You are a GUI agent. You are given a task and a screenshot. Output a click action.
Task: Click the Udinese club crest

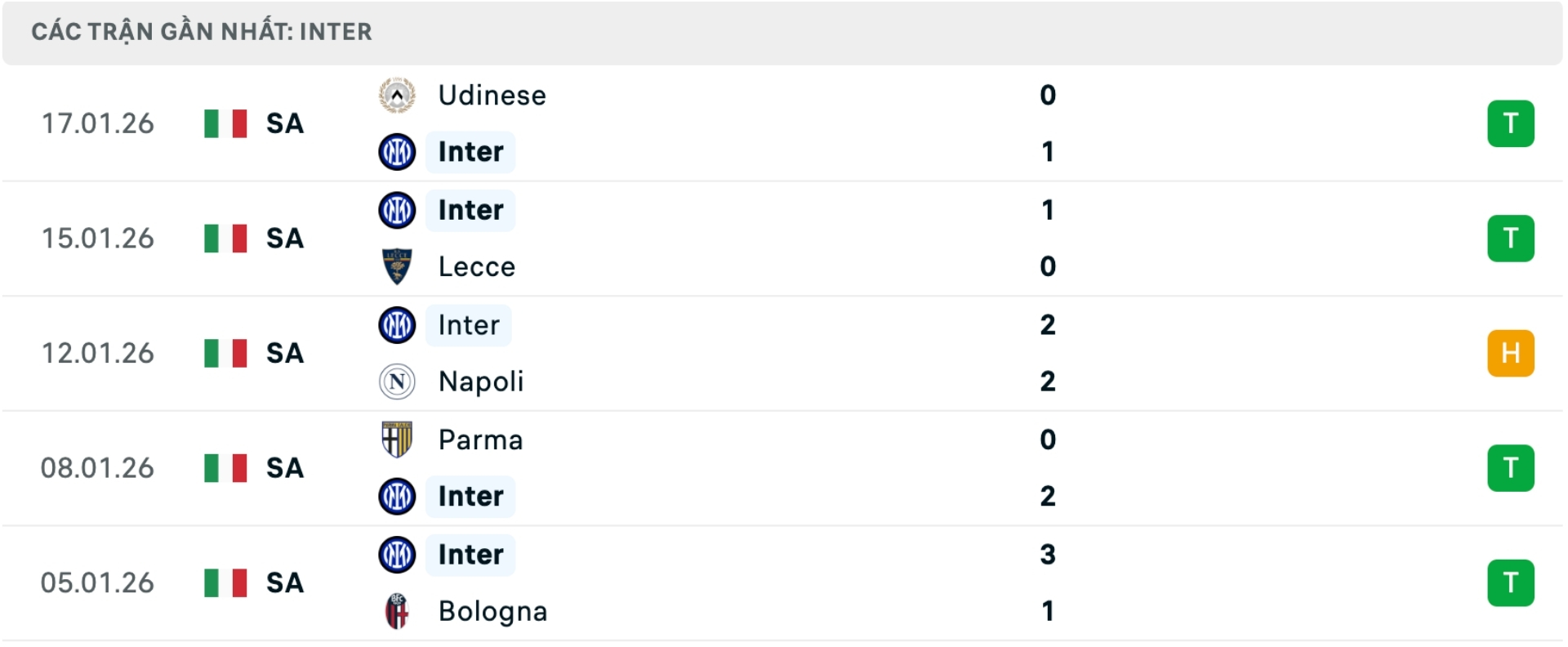point(397,95)
